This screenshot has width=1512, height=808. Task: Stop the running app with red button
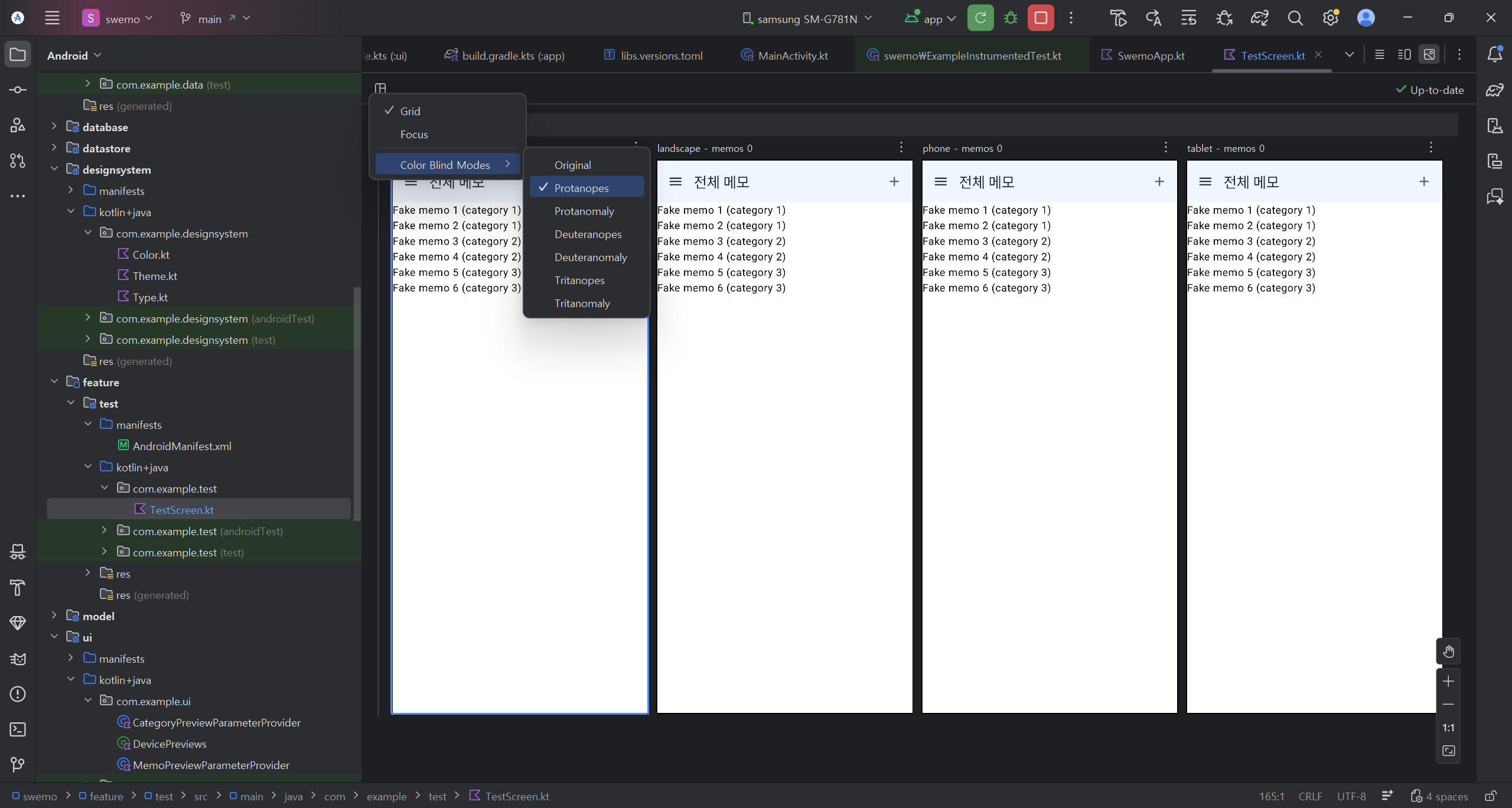(x=1041, y=18)
